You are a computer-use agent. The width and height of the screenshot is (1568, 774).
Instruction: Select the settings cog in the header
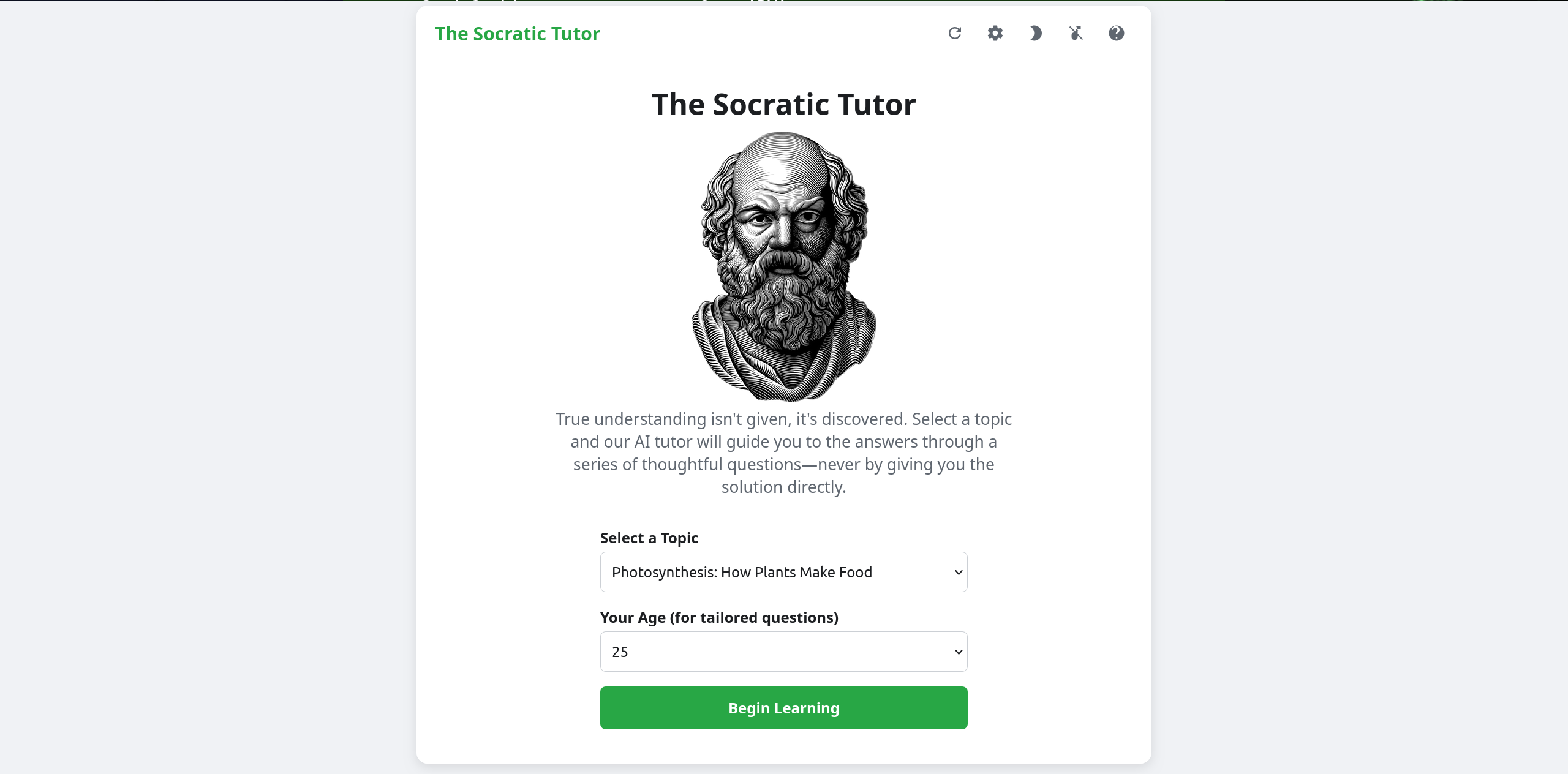point(995,34)
